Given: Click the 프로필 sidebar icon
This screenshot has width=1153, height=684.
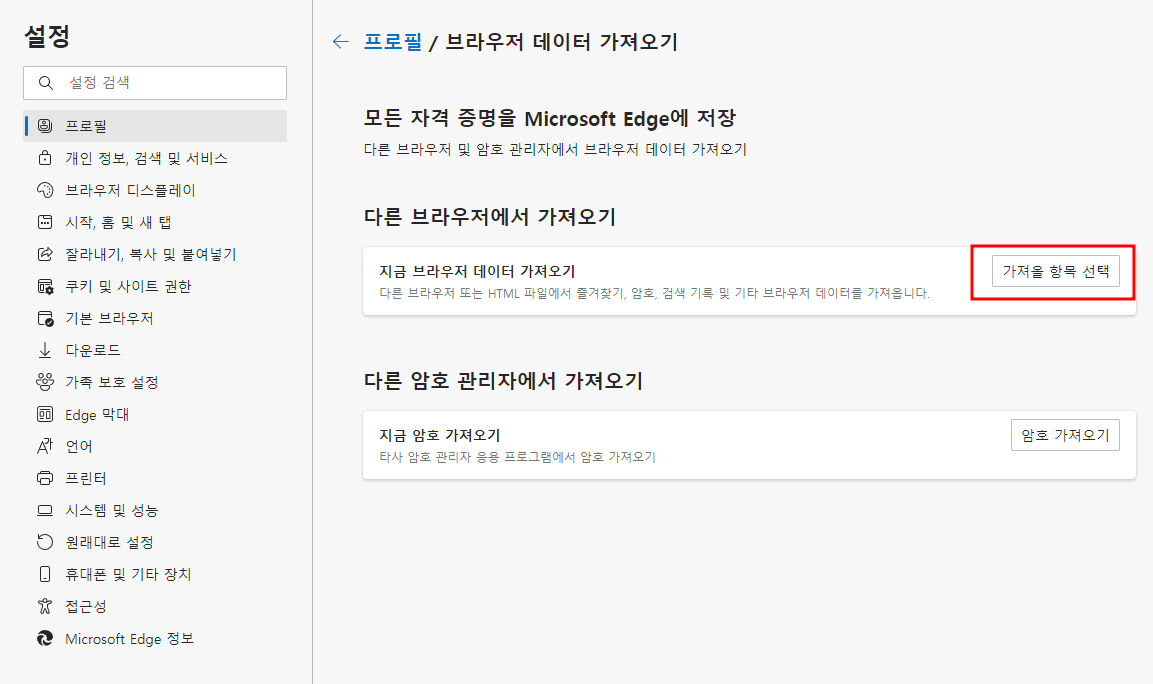Looking at the screenshot, I should pyautogui.click(x=45, y=126).
